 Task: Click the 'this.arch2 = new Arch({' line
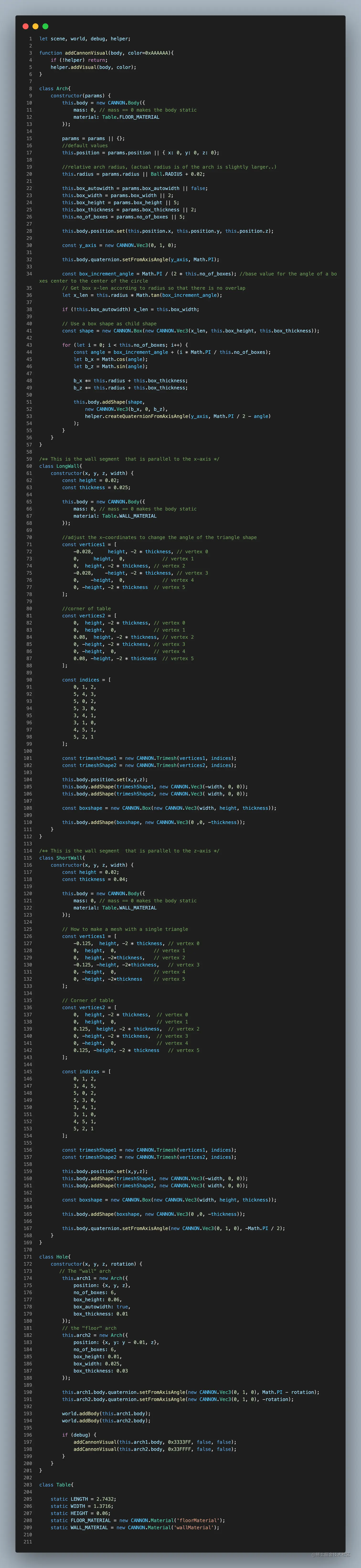tap(95, 1336)
